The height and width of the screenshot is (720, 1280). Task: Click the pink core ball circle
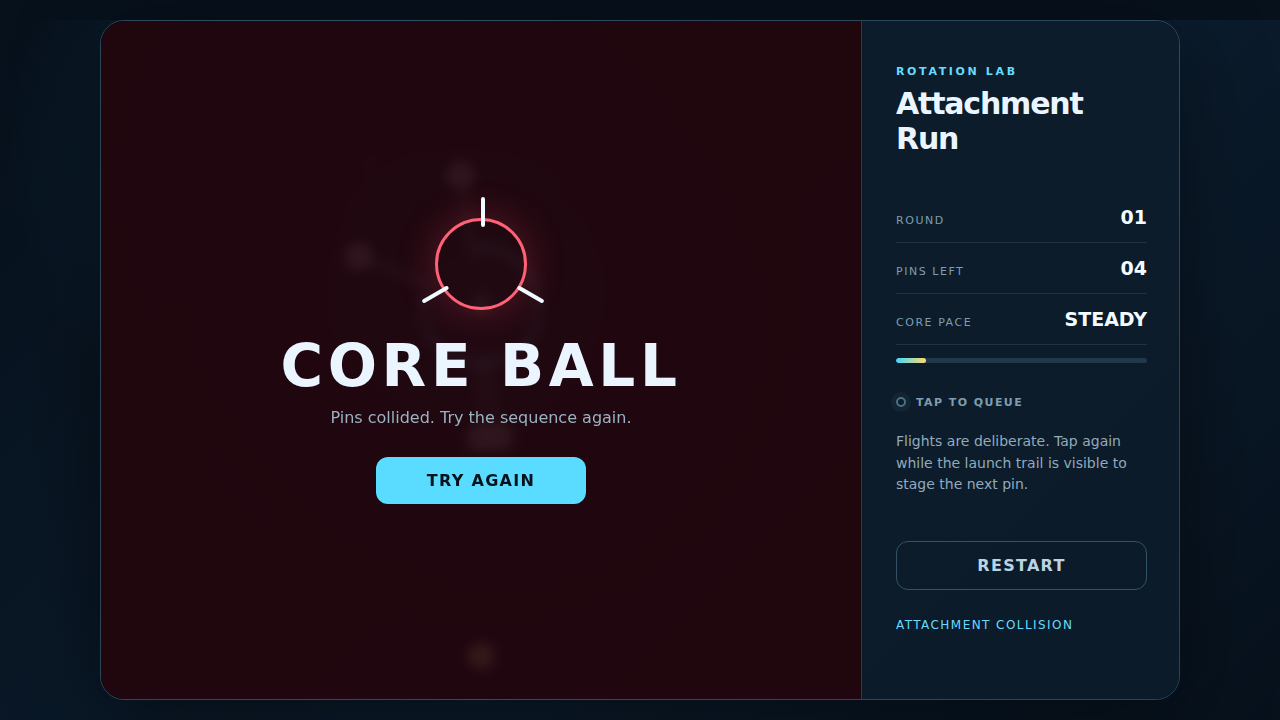coord(481,264)
